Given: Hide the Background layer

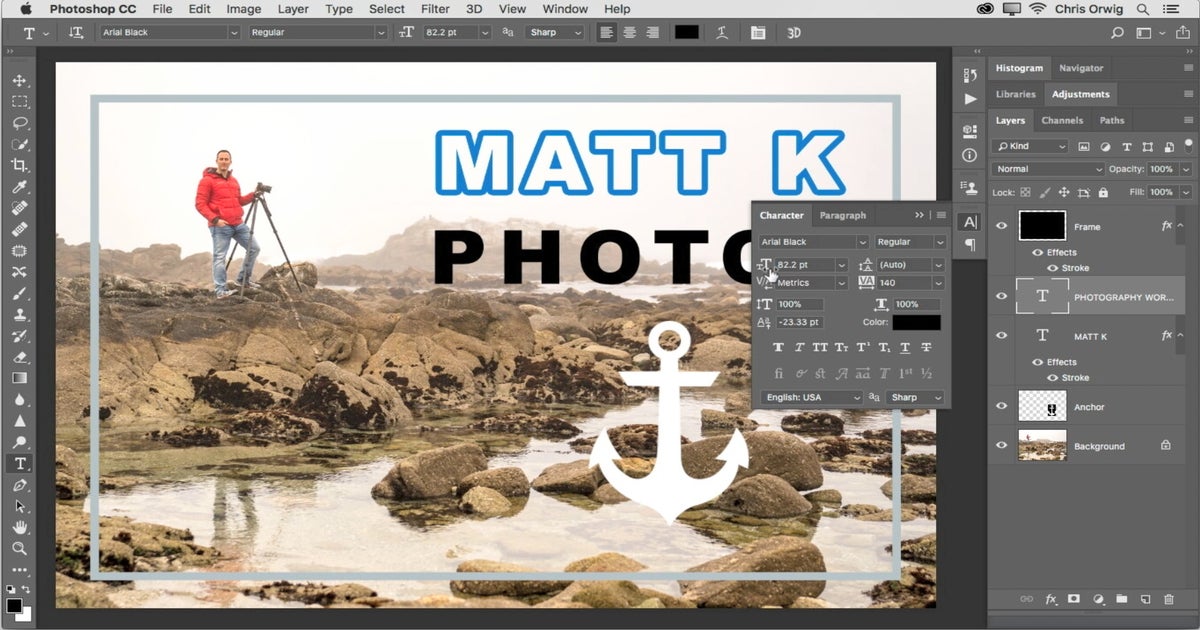Looking at the screenshot, I should 1002,445.
